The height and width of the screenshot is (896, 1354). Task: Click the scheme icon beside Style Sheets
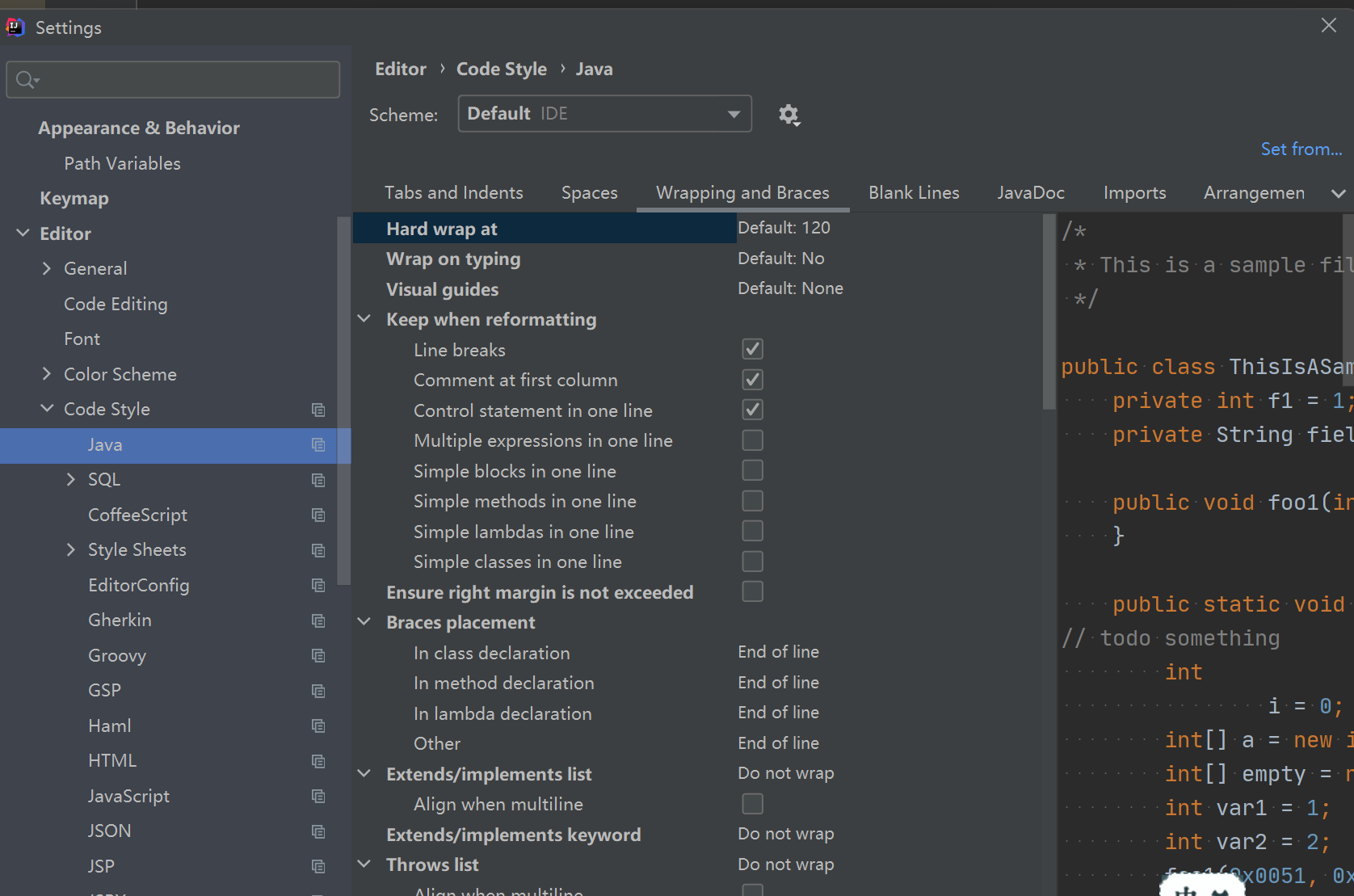tap(318, 550)
